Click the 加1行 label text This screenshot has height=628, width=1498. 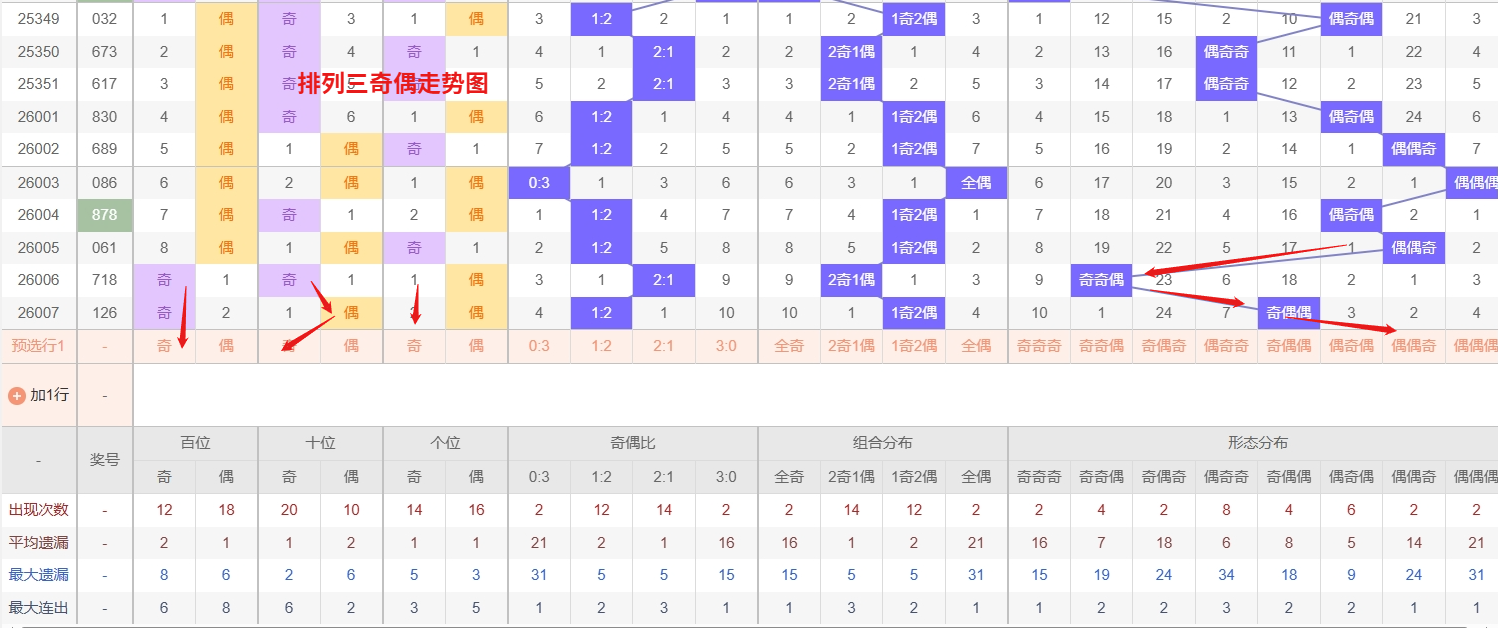pyautogui.click(x=49, y=395)
